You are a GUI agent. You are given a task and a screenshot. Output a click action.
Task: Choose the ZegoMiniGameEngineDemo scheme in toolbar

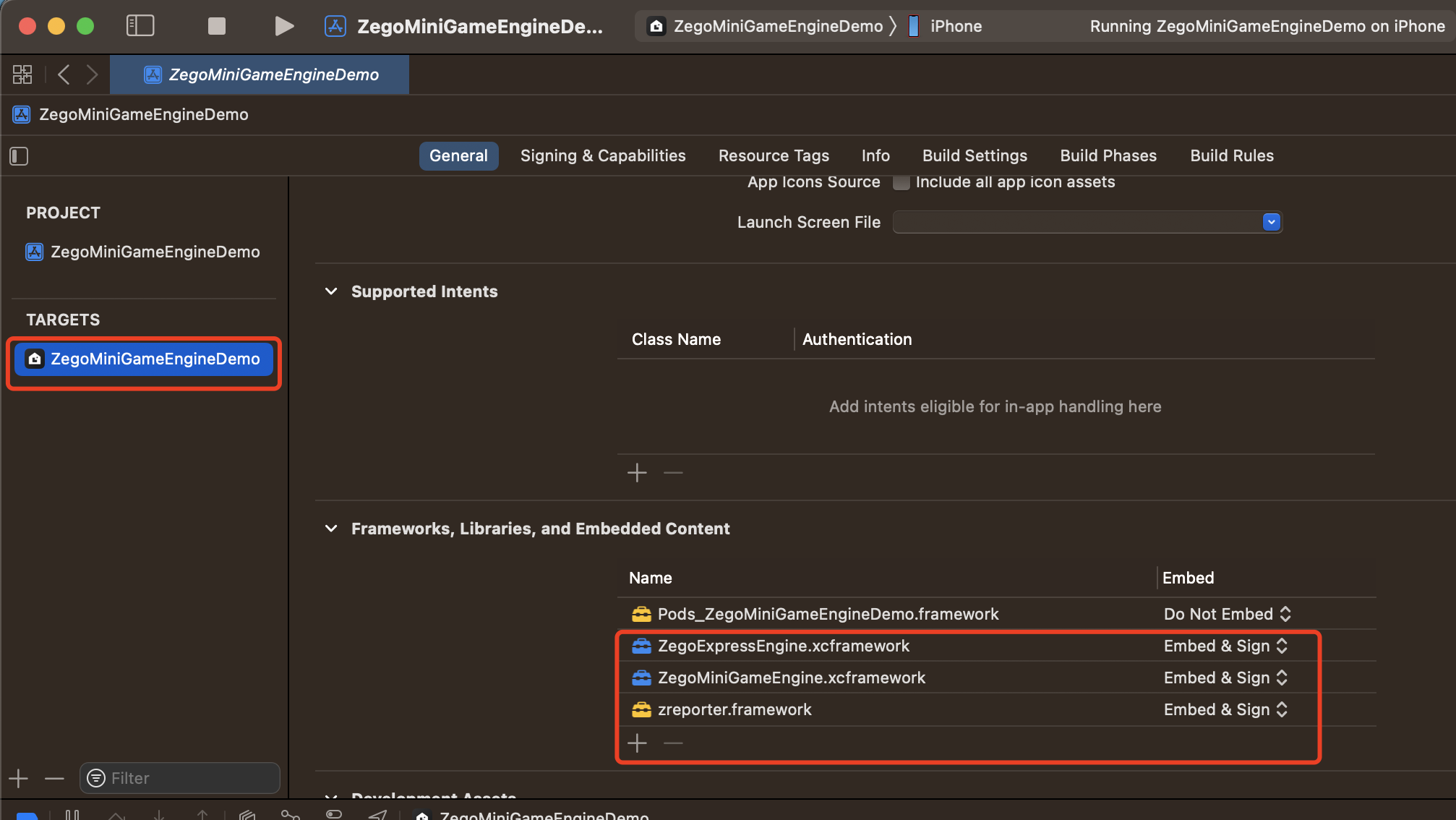pos(765,26)
